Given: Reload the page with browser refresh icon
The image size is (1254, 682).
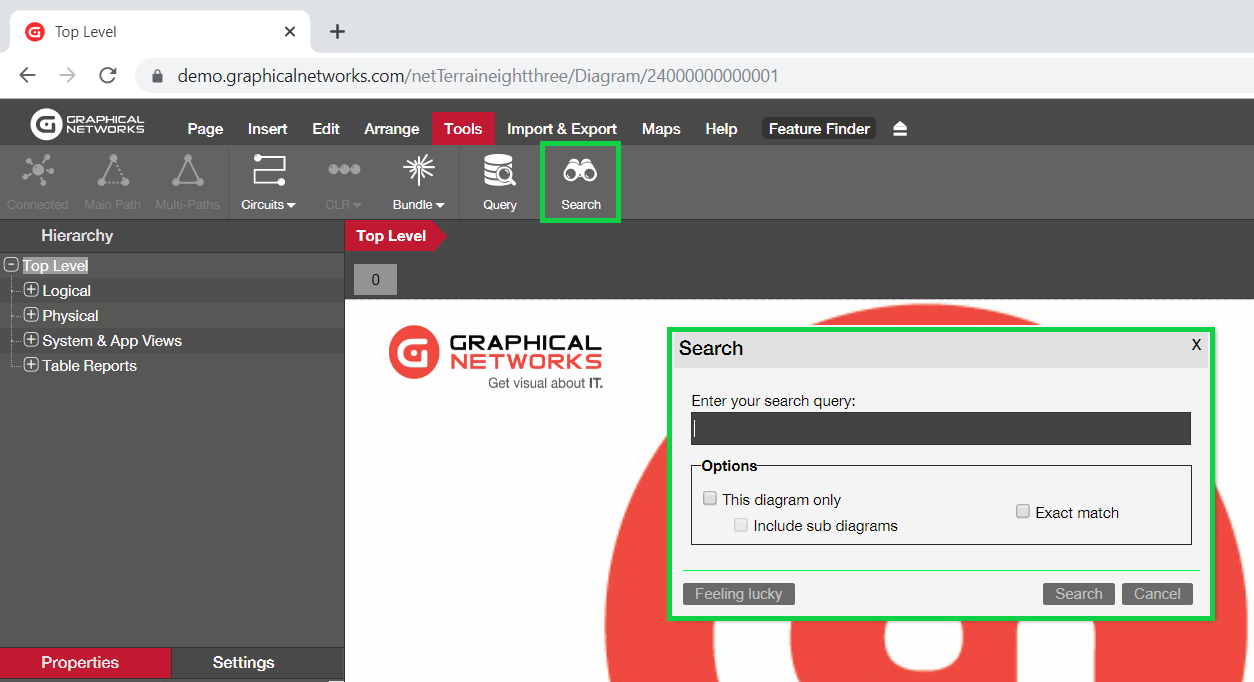Looking at the screenshot, I should pyautogui.click(x=108, y=76).
